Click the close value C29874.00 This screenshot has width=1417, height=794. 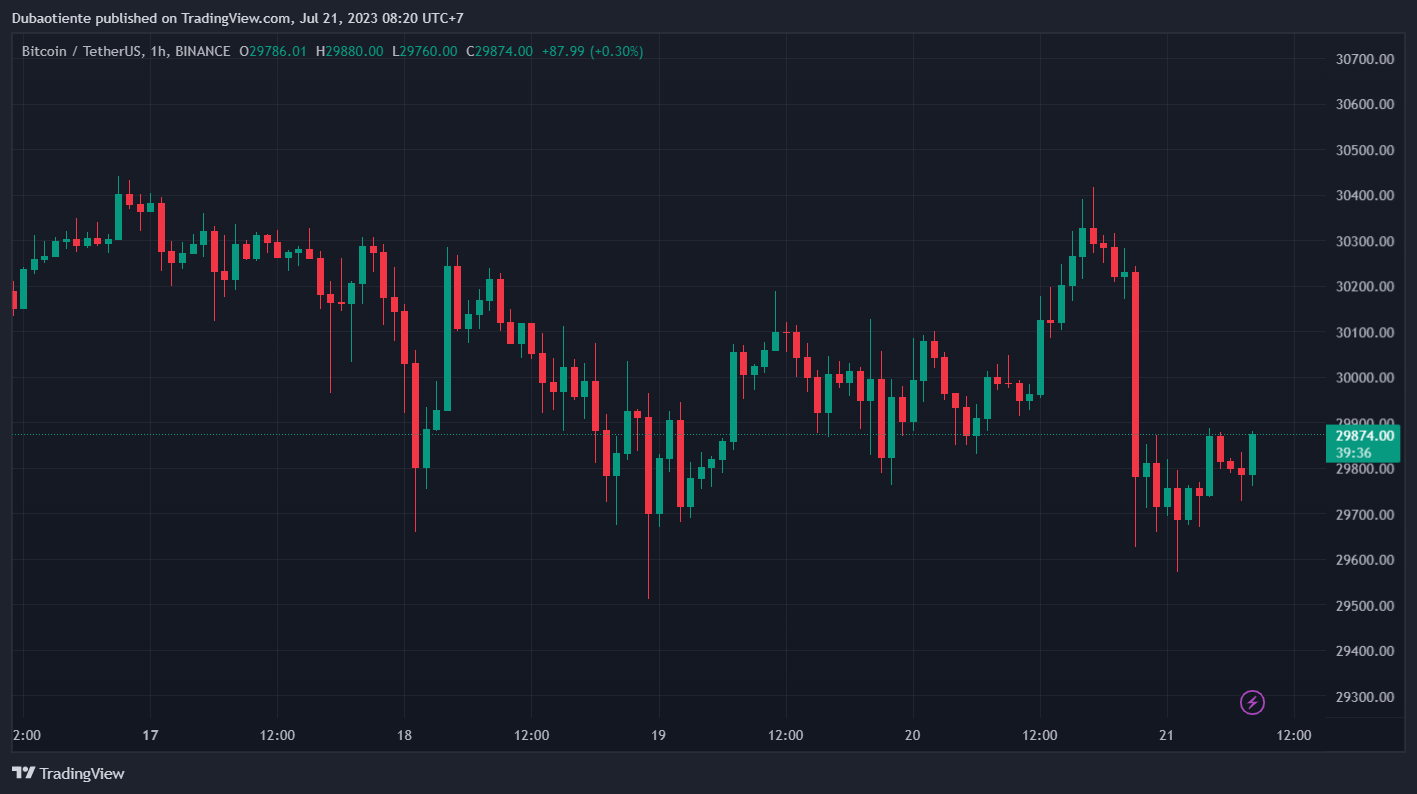click(499, 51)
